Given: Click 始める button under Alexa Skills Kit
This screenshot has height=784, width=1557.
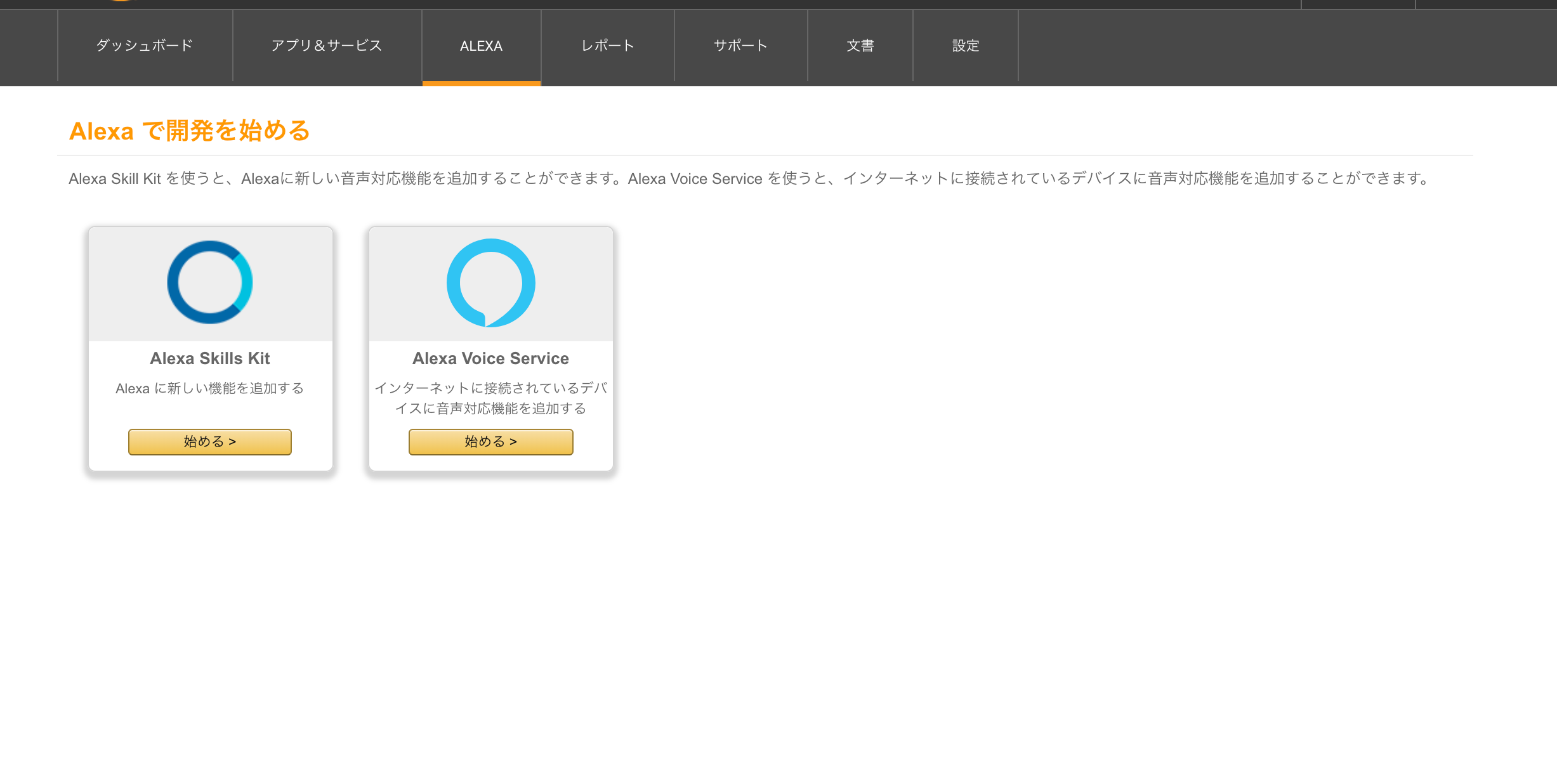Looking at the screenshot, I should coord(210,442).
